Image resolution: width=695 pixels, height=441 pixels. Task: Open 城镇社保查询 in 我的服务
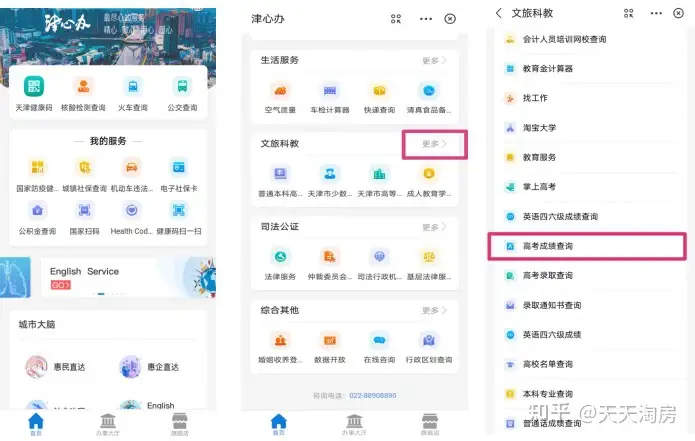click(x=85, y=168)
